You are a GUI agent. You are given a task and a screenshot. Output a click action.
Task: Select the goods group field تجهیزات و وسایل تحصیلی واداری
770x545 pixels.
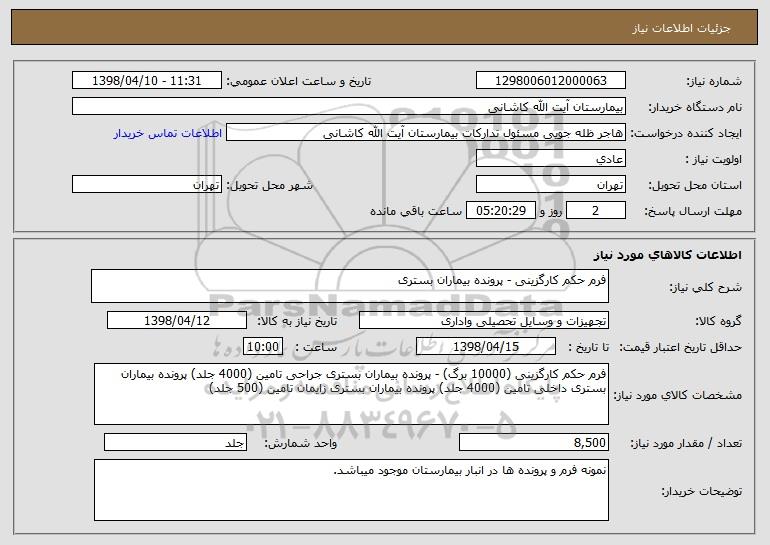484,321
